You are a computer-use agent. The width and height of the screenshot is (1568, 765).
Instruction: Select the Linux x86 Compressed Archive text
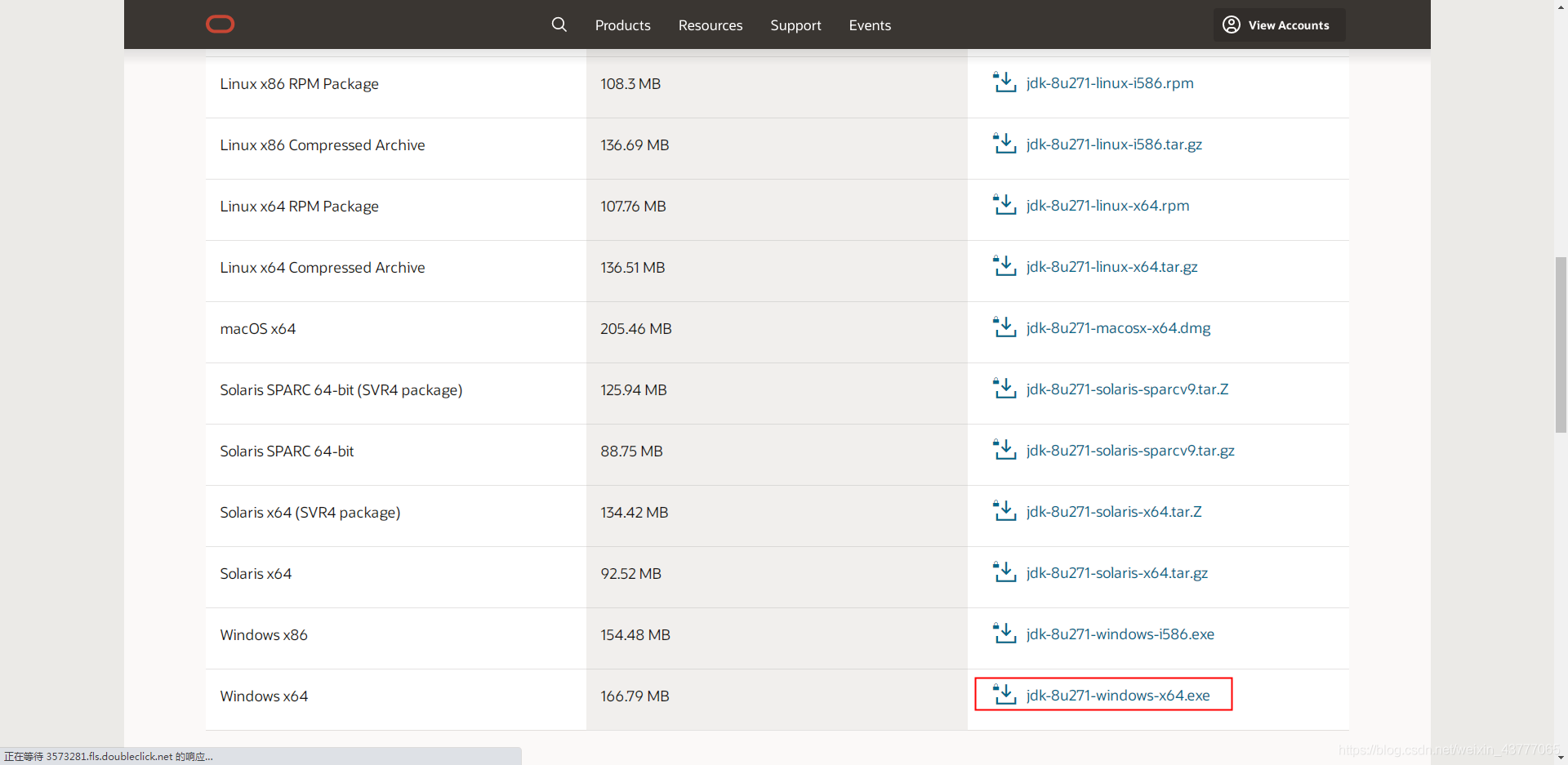[323, 145]
